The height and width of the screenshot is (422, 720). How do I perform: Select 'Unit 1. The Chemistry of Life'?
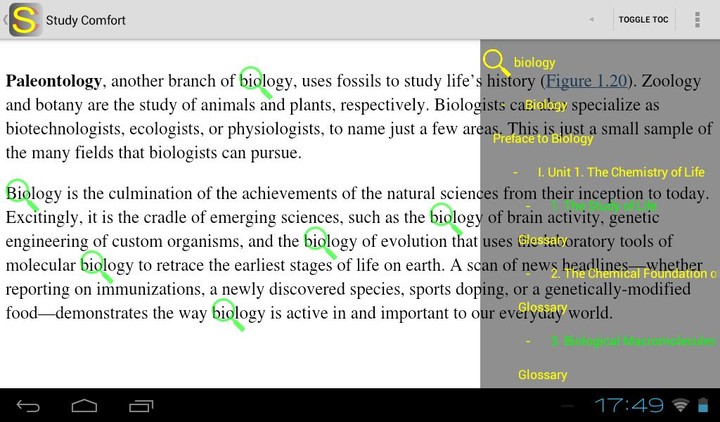(620, 173)
